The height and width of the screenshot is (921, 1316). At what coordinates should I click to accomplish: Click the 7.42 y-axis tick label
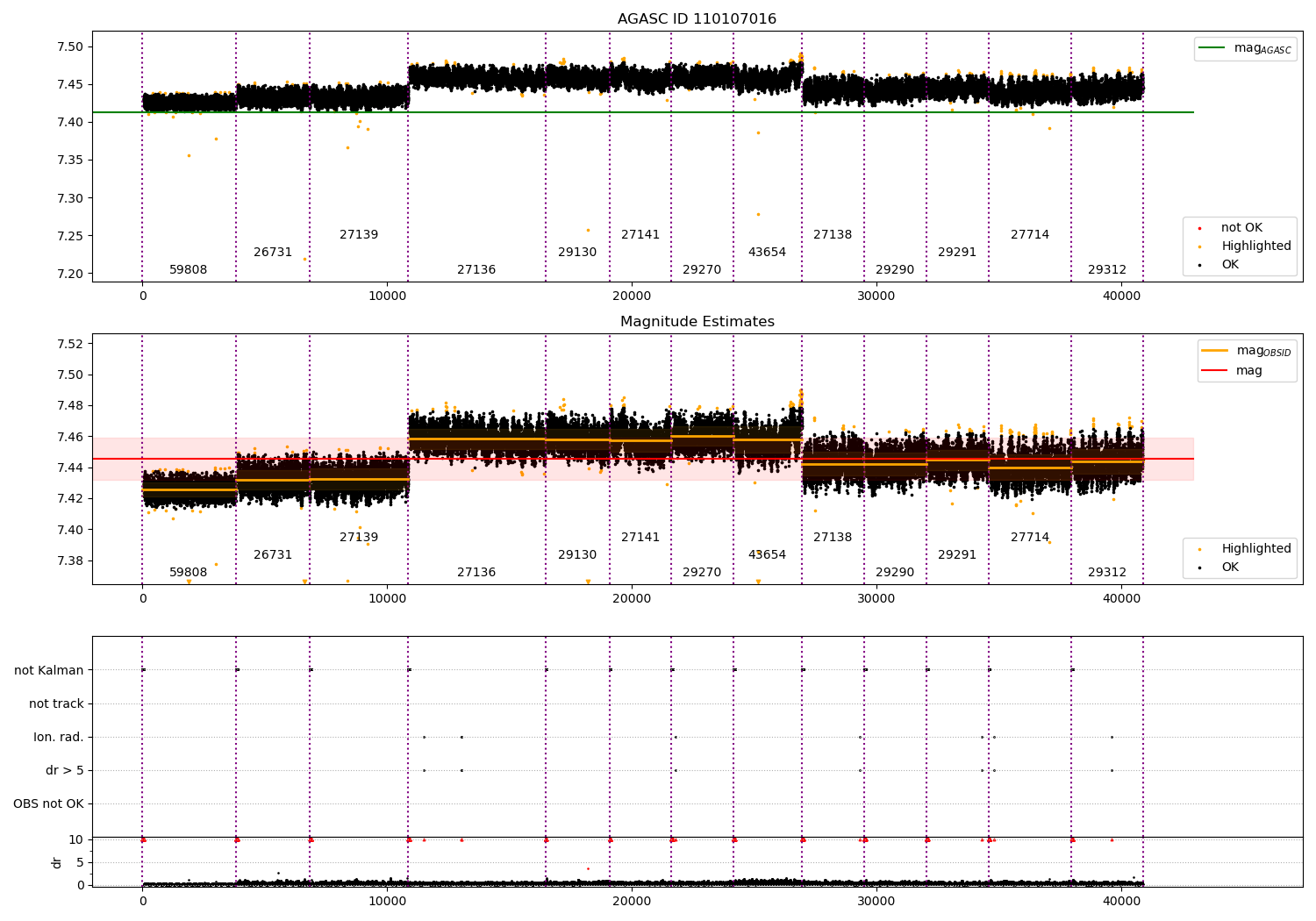pos(69,499)
